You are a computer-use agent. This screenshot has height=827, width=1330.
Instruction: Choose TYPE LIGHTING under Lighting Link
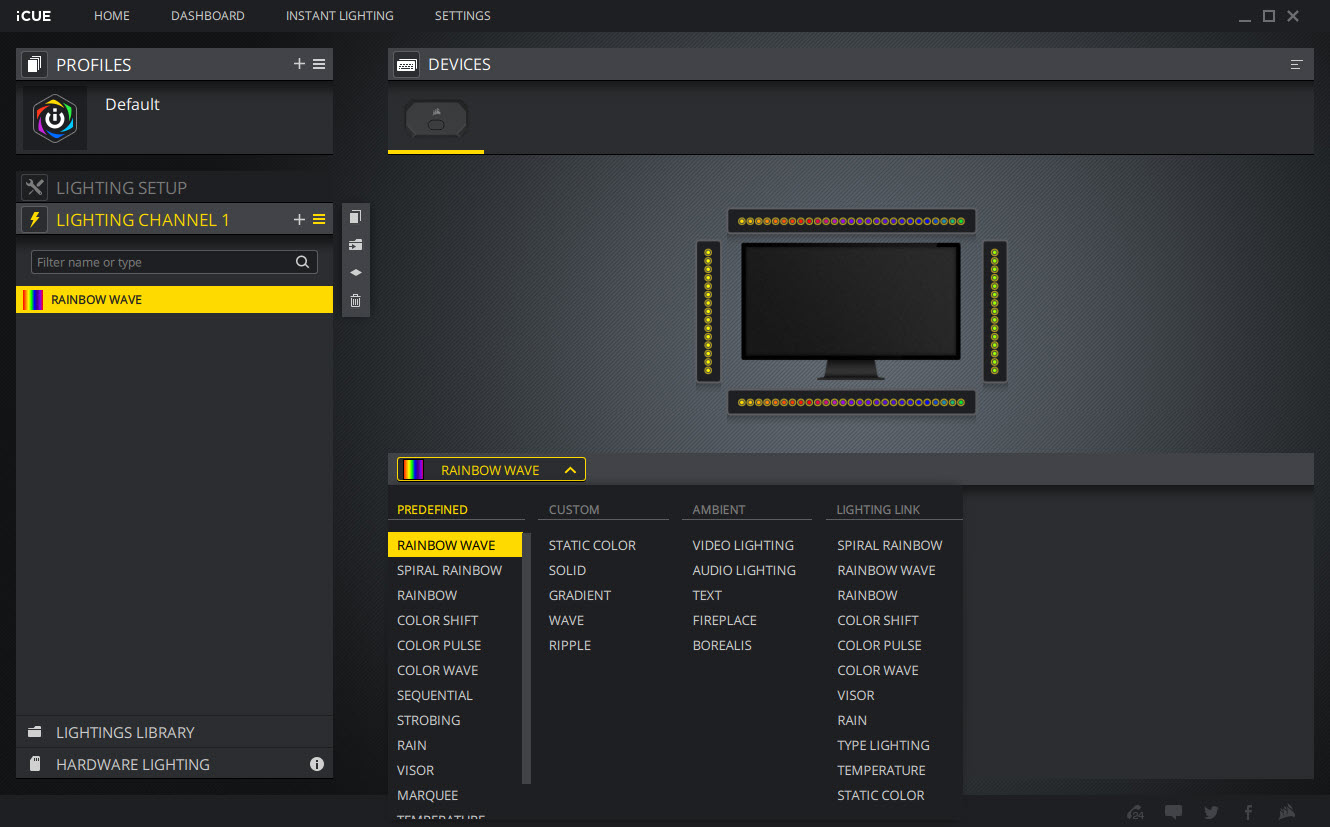[x=883, y=745]
